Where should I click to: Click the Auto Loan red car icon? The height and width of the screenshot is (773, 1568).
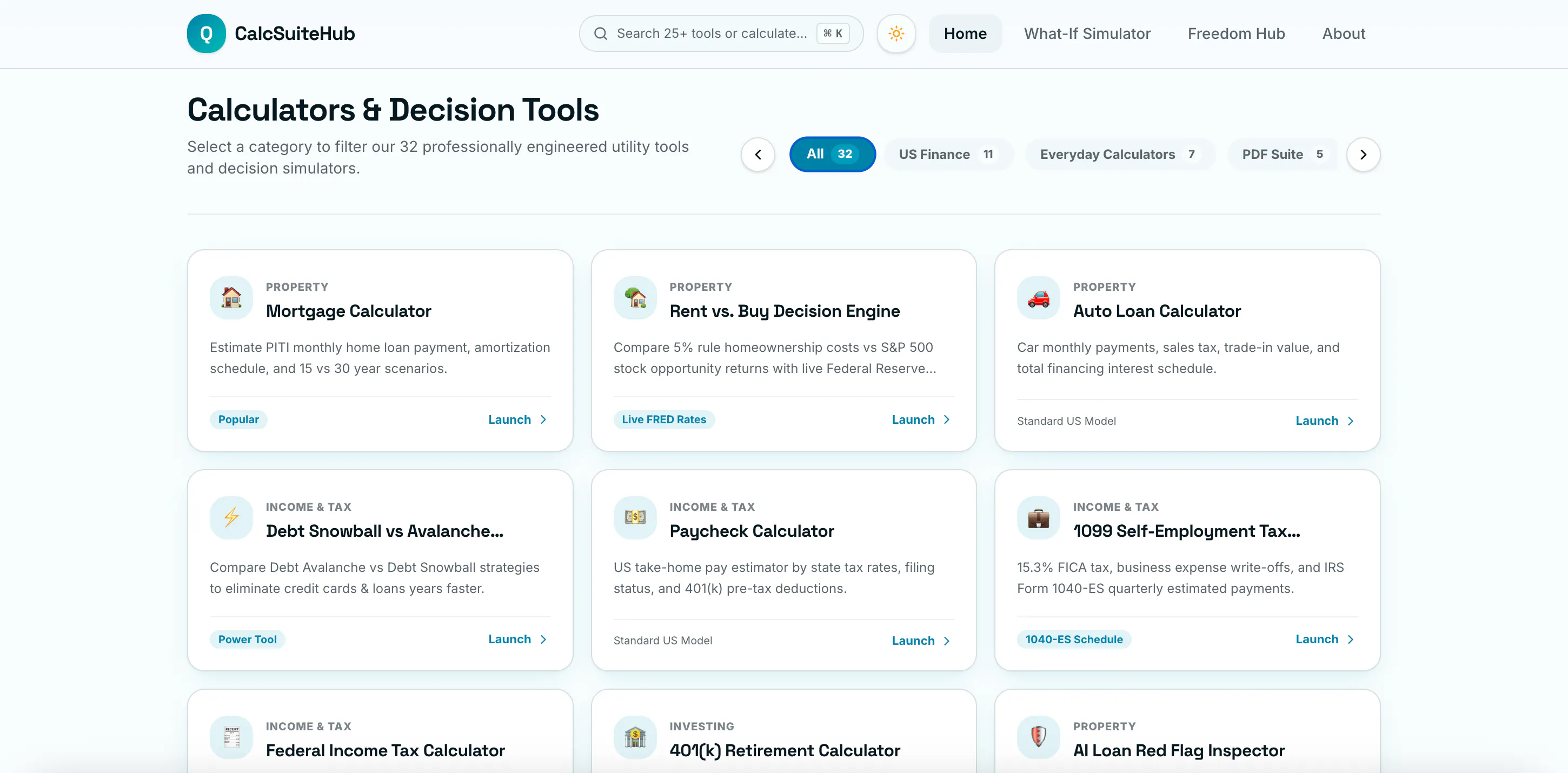coord(1039,298)
